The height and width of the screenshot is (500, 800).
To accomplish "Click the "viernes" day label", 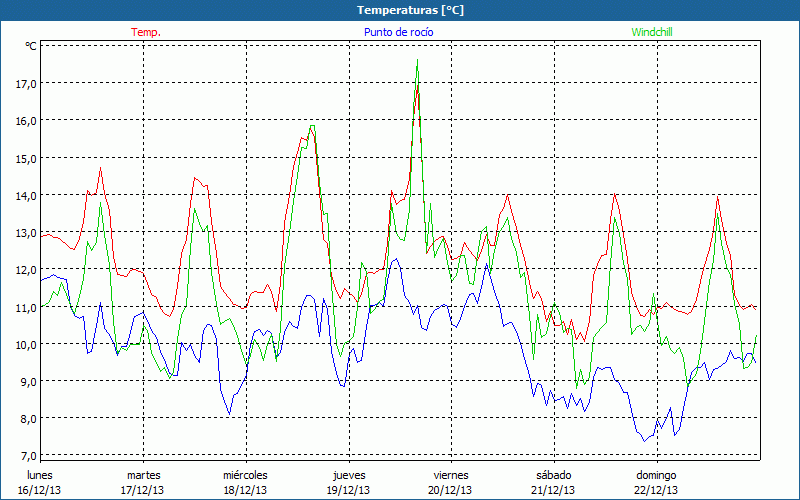I will pyautogui.click(x=451, y=475).
